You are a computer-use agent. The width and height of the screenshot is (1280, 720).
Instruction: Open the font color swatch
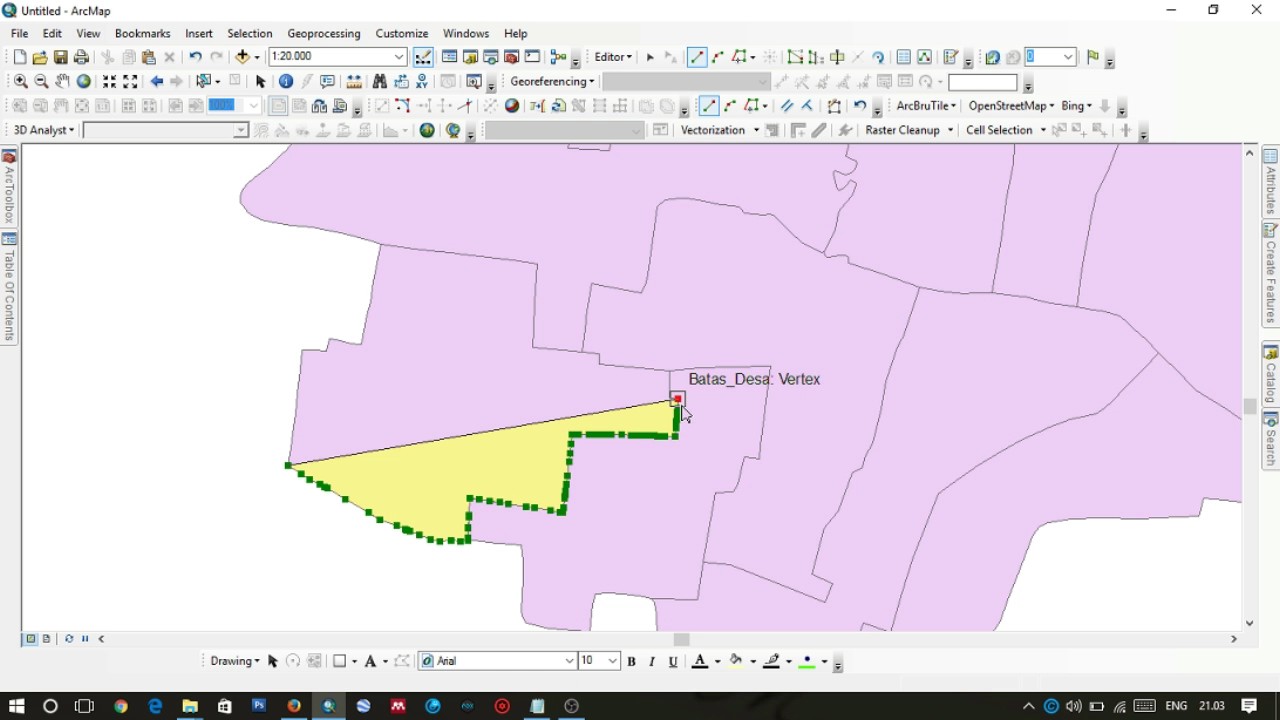pos(701,661)
